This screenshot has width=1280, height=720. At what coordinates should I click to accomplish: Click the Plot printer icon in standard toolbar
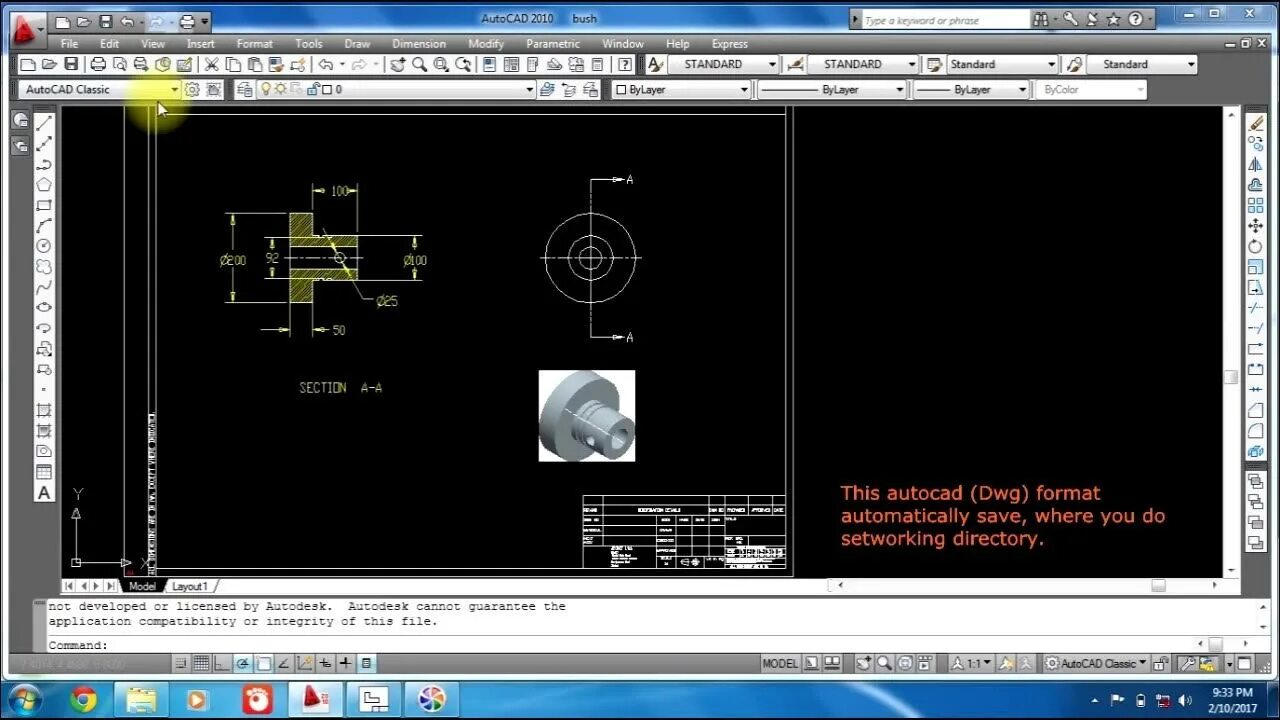point(98,64)
